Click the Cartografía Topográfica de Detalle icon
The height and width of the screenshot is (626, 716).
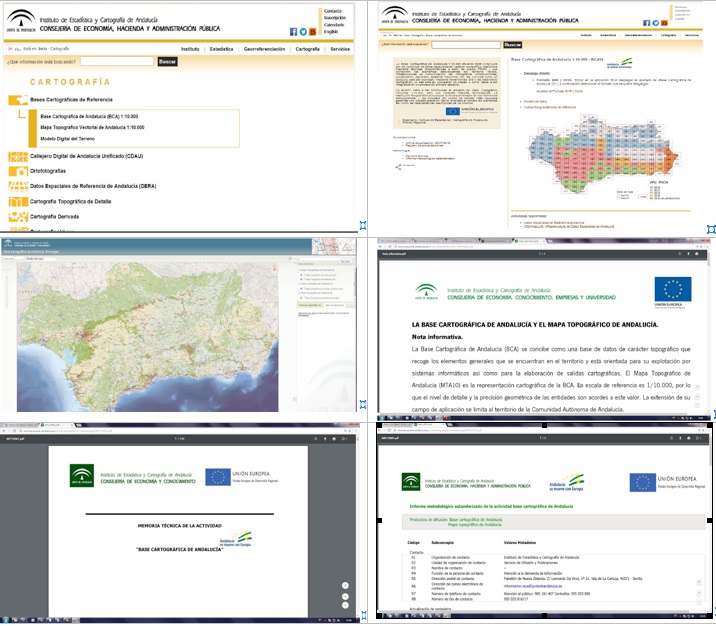click(x=18, y=202)
